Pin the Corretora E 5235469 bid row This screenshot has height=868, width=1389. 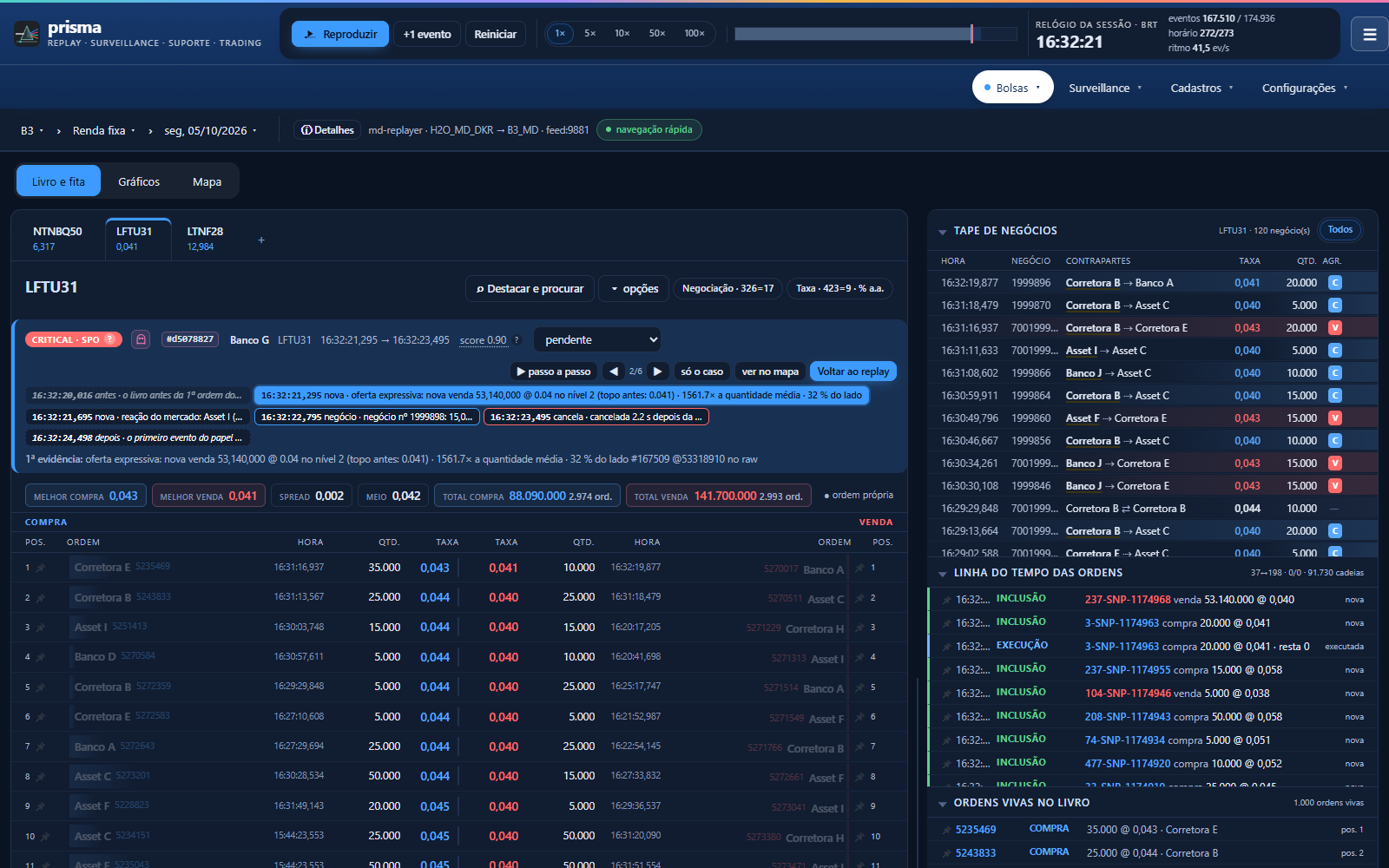pyautogui.click(x=40, y=568)
